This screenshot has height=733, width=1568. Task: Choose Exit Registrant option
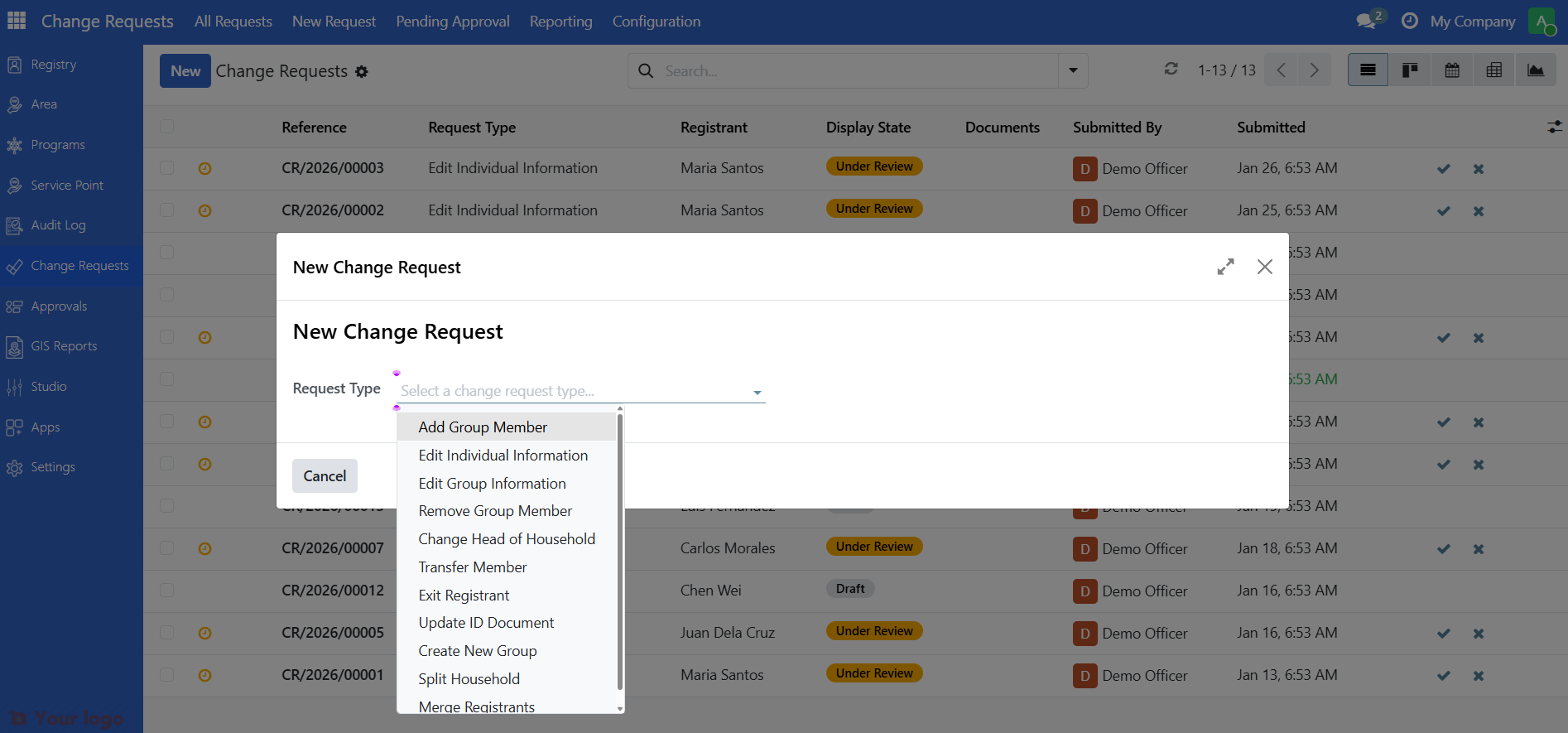click(x=507, y=596)
